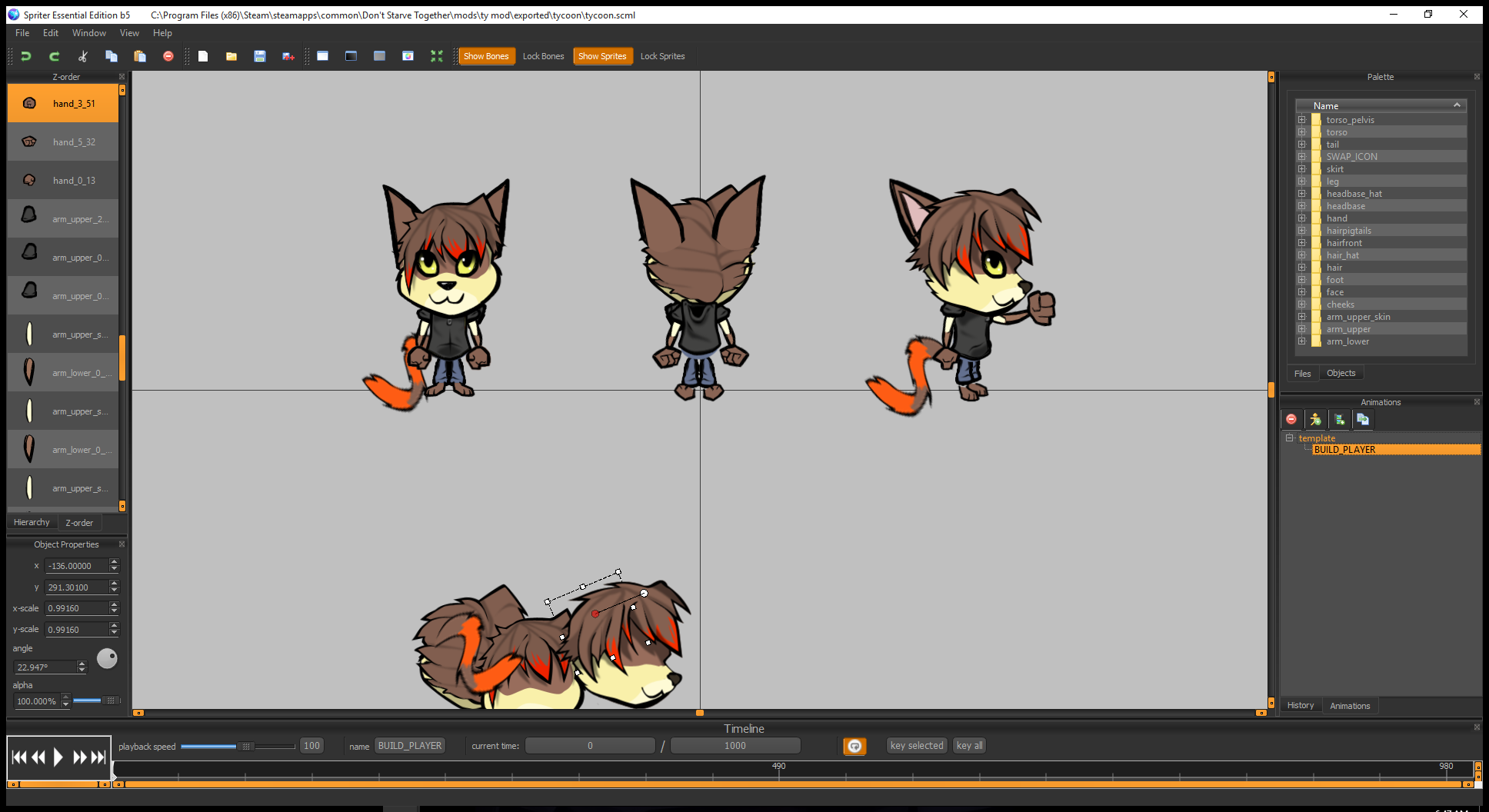Image resolution: width=1489 pixels, height=812 pixels.
Task: Click the Undo arrow icon
Action: pos(26,56)
